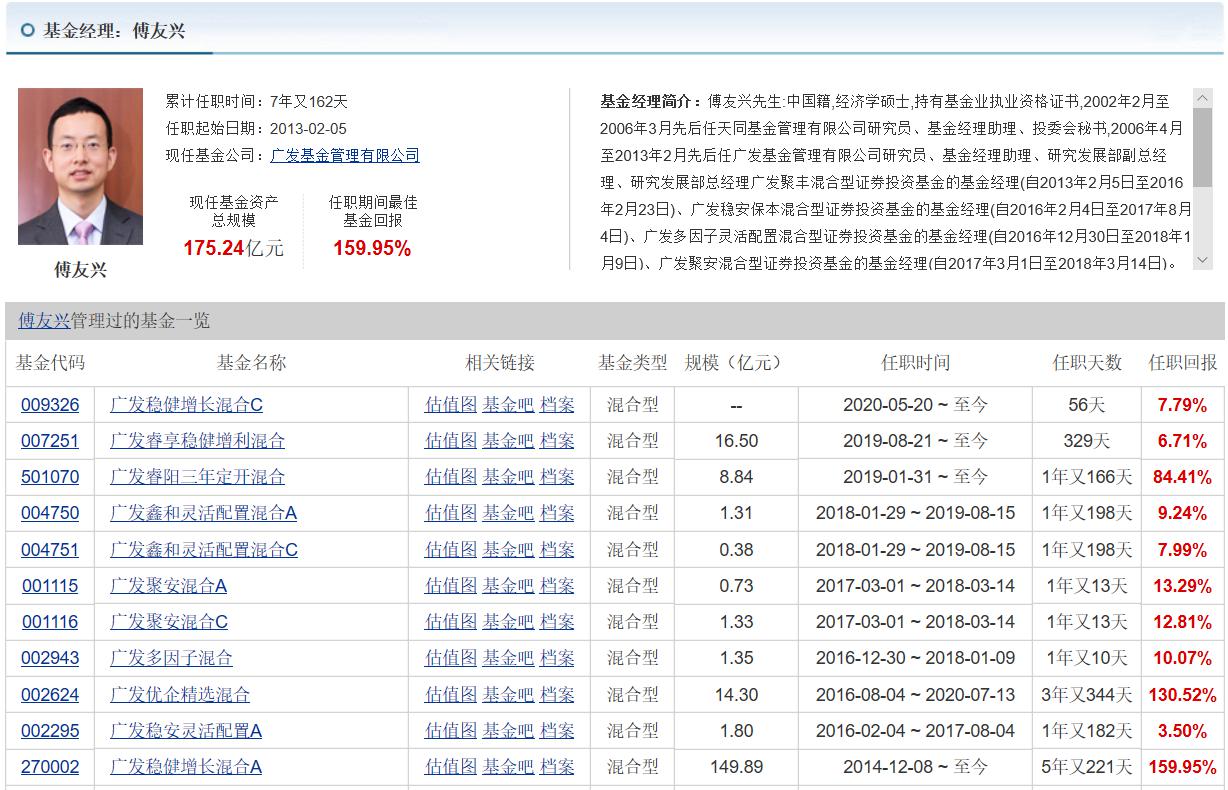Open 基金吧 for fund 002624
1228x790 pixels.
point(508,694)
